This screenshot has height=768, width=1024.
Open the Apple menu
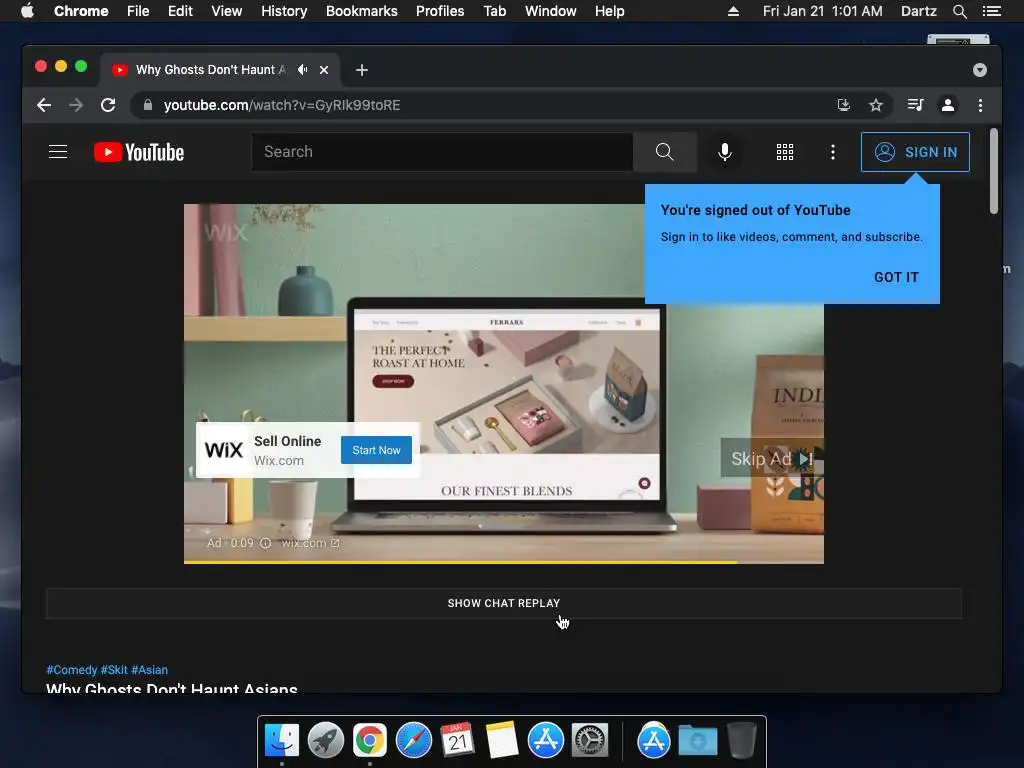pyautogui.click(x=27, y=11)
